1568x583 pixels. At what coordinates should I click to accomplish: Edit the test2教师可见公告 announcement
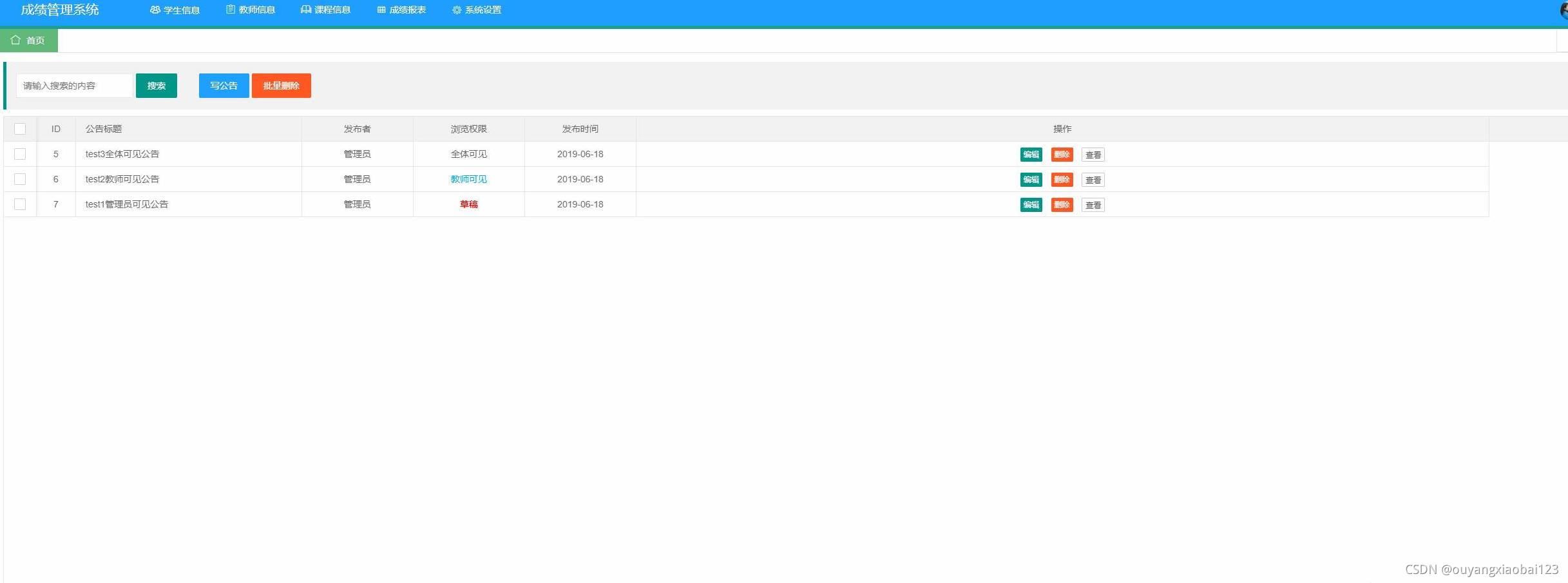pyautogui.click(x=1031, y=180)
